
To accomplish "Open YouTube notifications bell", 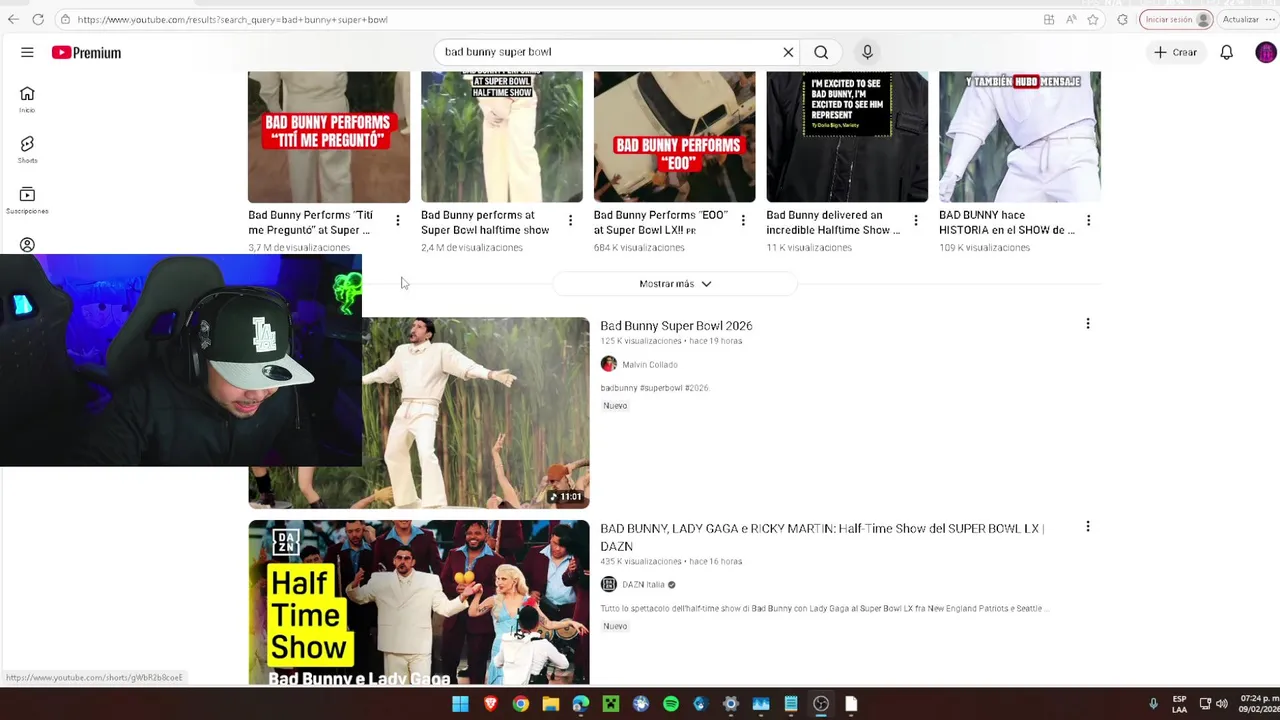I will point(1226,52).
